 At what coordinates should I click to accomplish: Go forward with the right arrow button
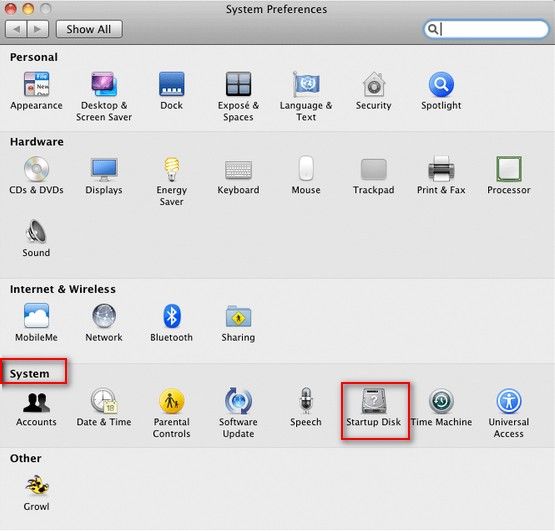coord(38,29)
